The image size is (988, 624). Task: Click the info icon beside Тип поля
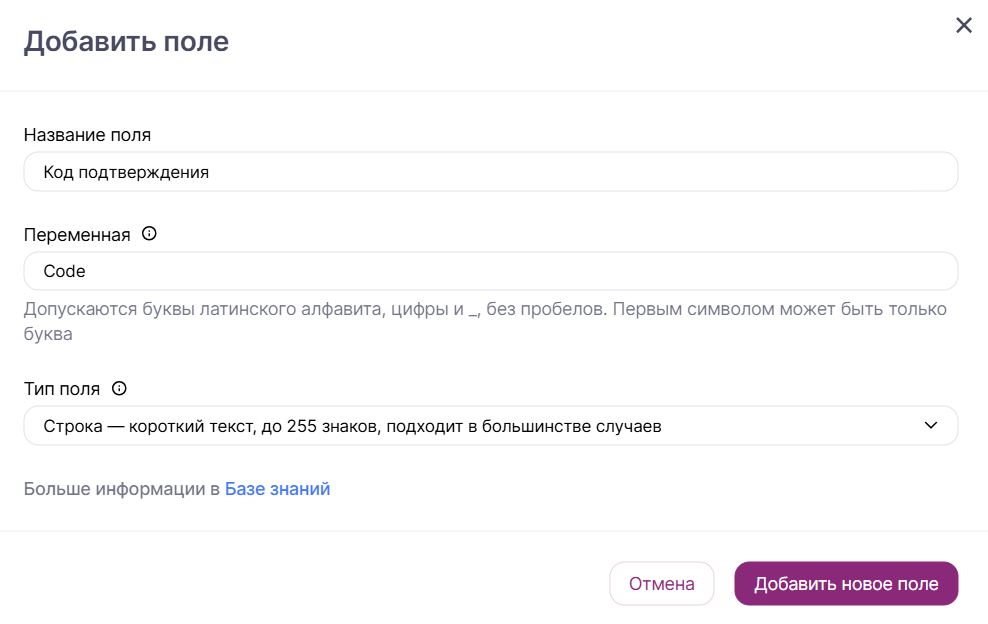[120, 387]
